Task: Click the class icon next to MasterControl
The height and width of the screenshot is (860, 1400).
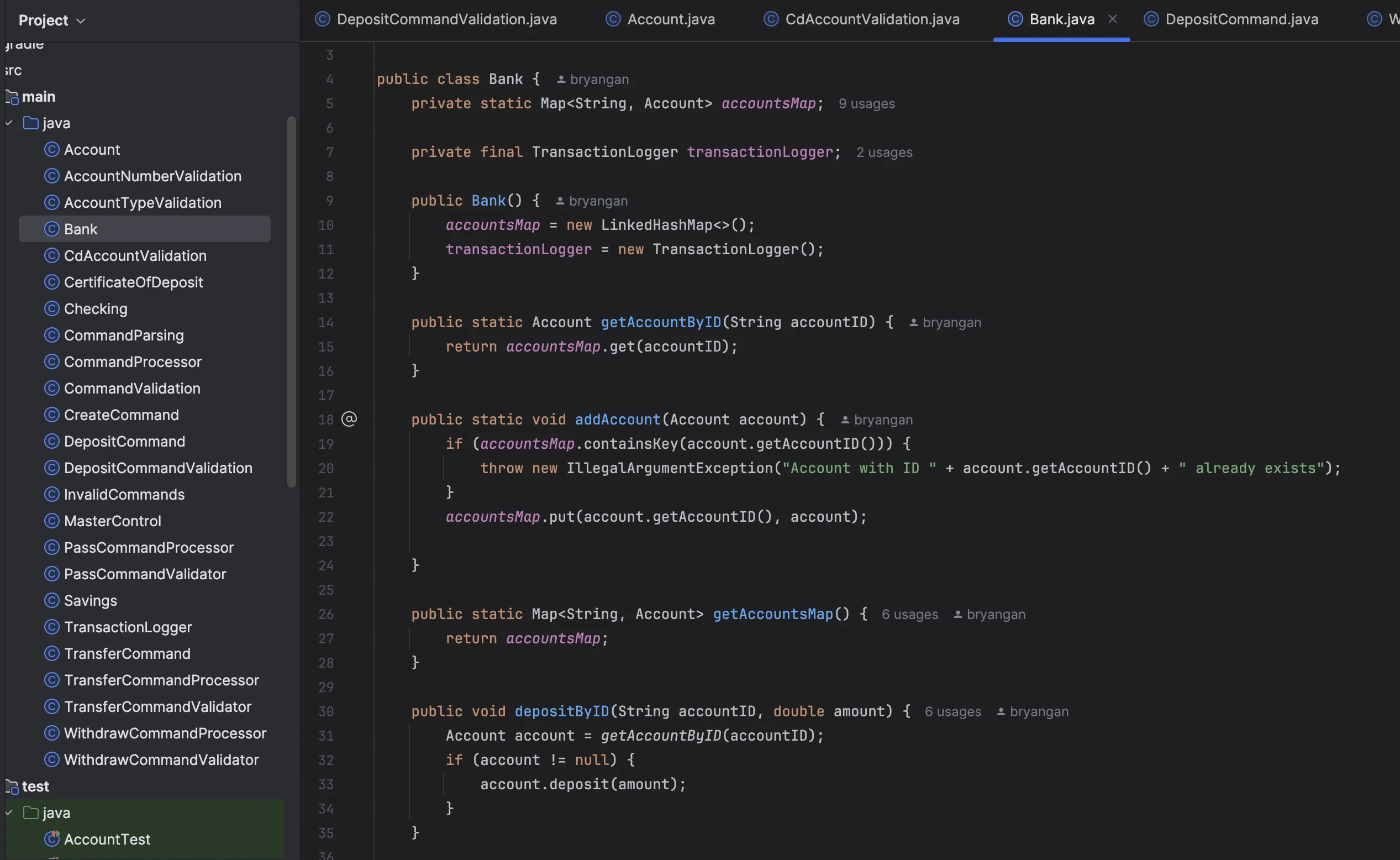Action: pyautogui.click(x=52, y=521)
